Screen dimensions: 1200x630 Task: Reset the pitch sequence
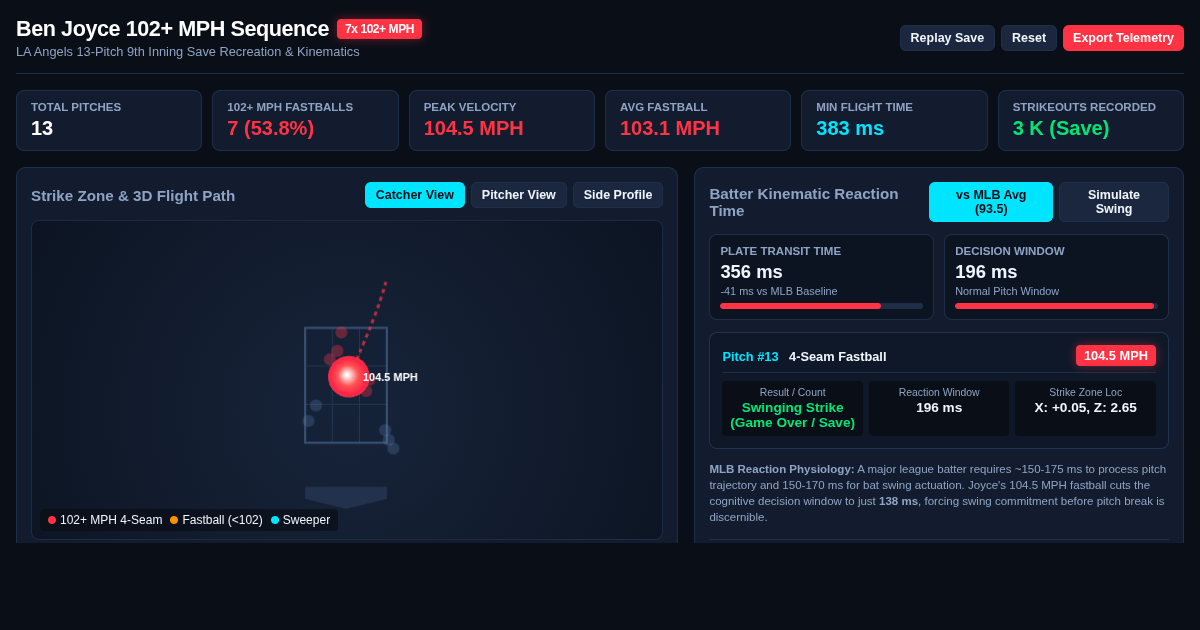coord(1029,38)
